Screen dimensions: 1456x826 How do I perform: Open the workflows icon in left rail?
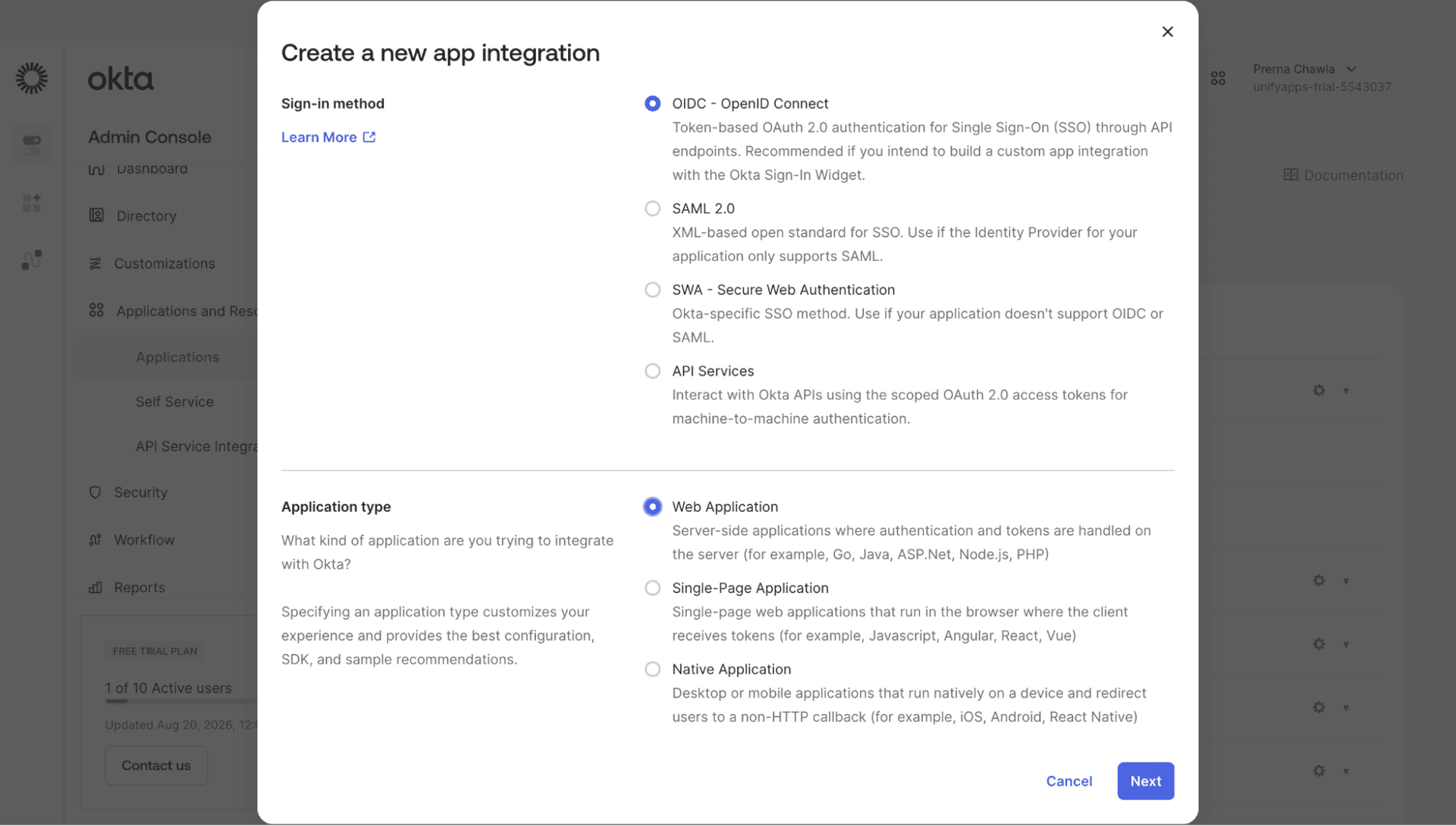coord(32,260)
